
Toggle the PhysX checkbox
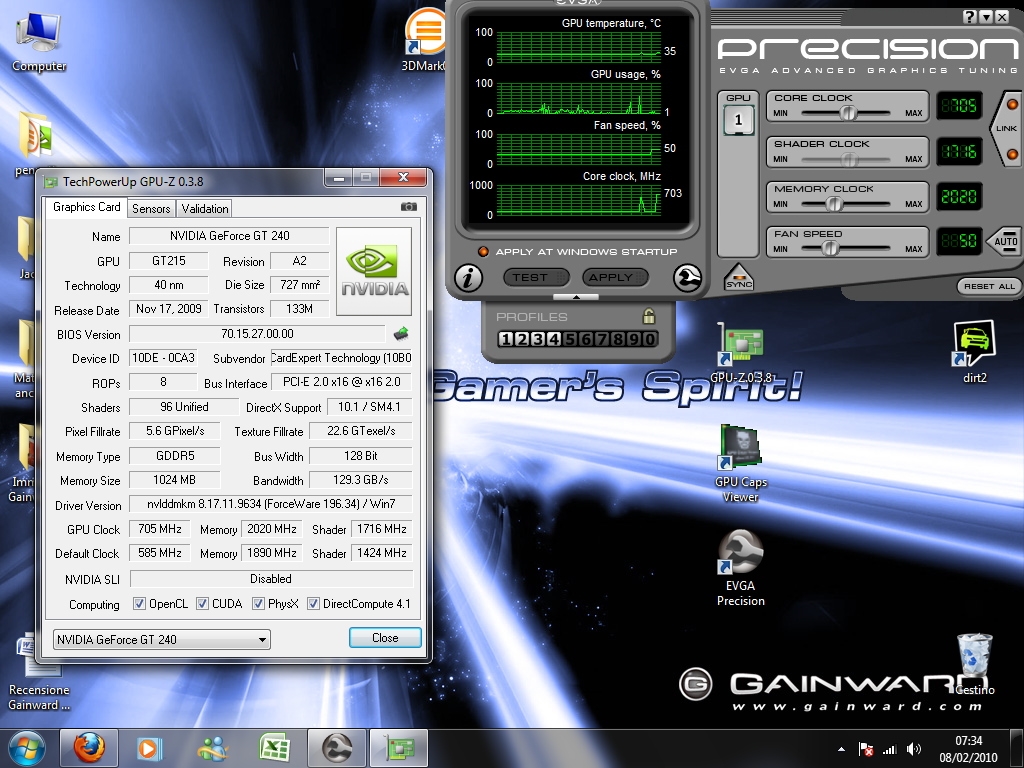258,604
